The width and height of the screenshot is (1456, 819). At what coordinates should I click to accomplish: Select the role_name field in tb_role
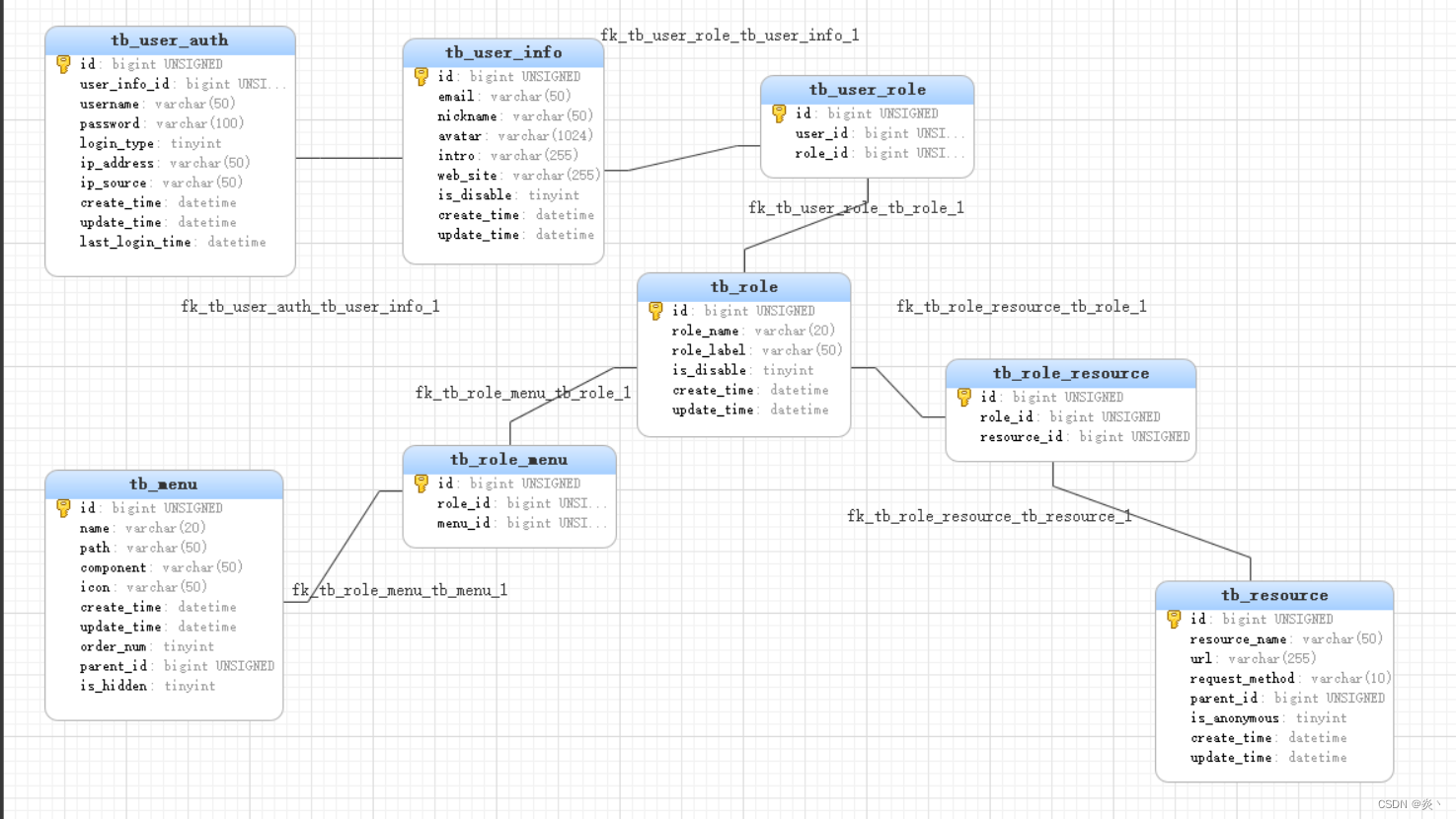pyautogui.click(x=753, y=331)
